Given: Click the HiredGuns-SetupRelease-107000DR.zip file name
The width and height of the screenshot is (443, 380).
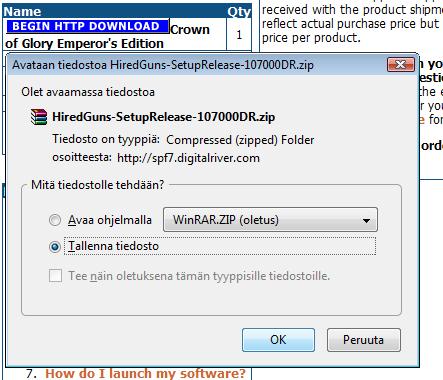Looking at the screenshot, I should tap(163, 117).
